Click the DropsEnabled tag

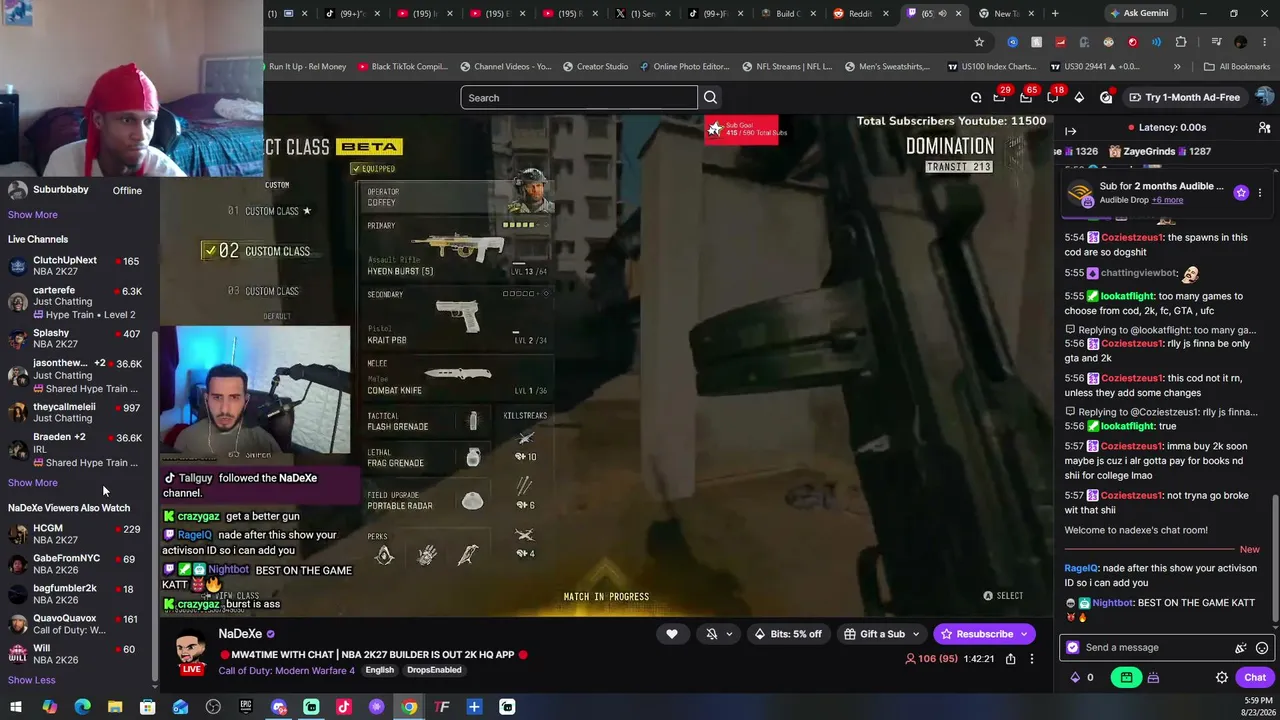434,670
